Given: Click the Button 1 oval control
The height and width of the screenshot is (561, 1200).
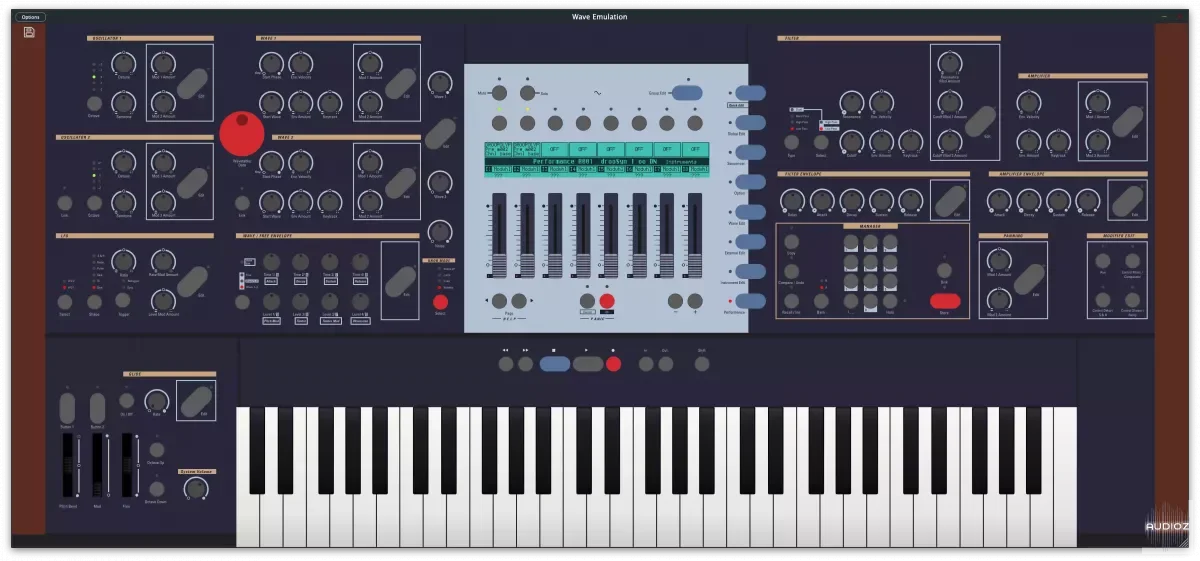Looking at the screenshot, I should [67, 408].
